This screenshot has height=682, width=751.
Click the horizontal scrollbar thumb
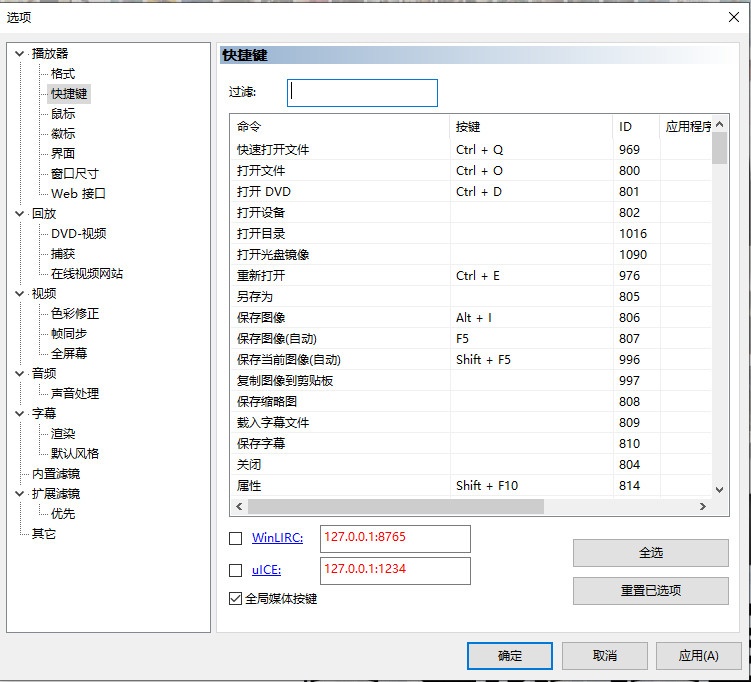coord(396,506)
